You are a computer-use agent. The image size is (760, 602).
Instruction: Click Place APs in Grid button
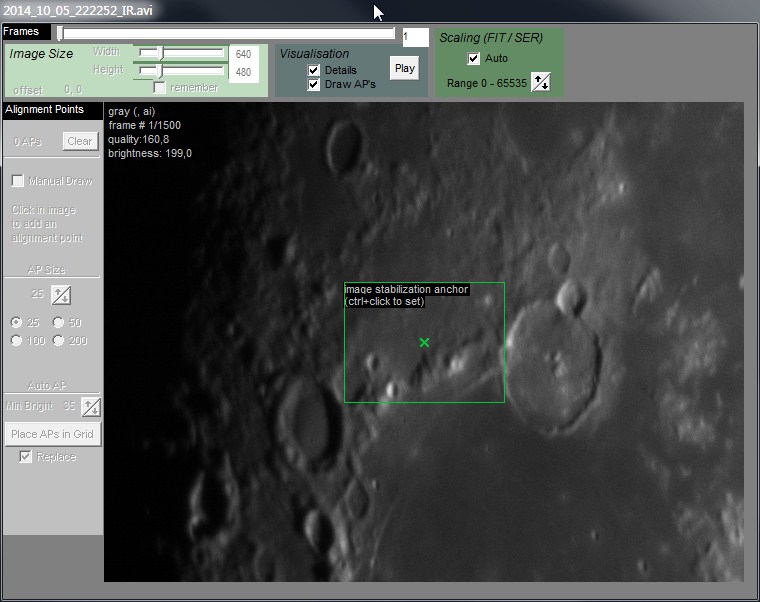pos(52,434)
